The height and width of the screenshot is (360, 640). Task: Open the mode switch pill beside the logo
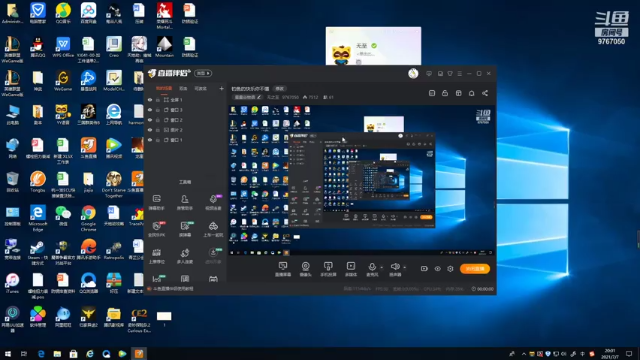[203, 73]
